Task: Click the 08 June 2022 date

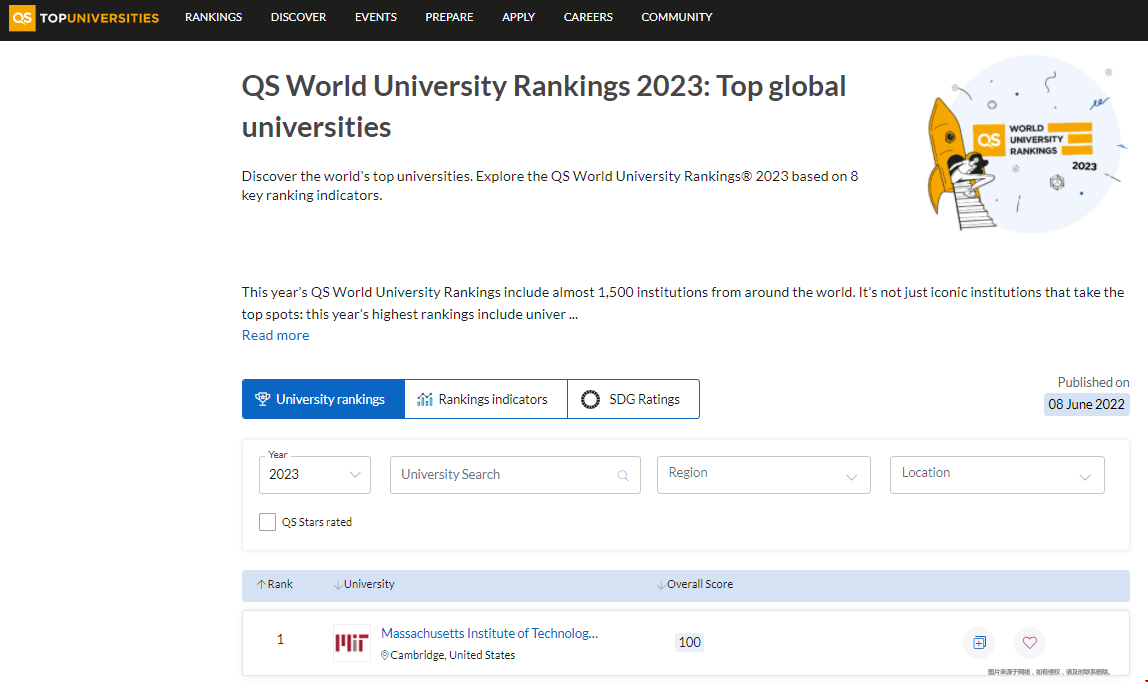Action: point(1086,404)
